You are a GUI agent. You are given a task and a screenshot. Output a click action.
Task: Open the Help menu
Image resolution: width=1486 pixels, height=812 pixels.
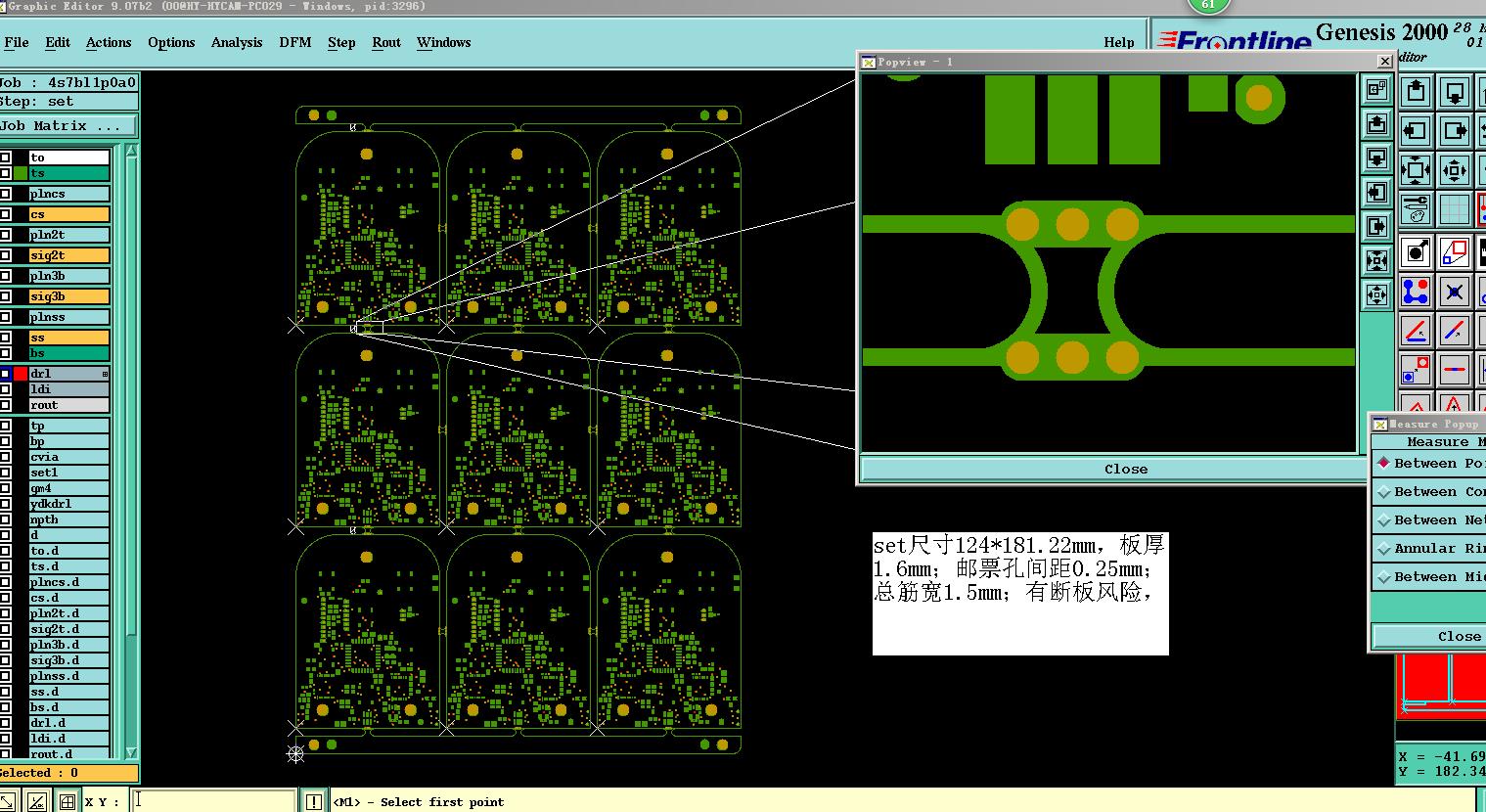point(1119,42)
